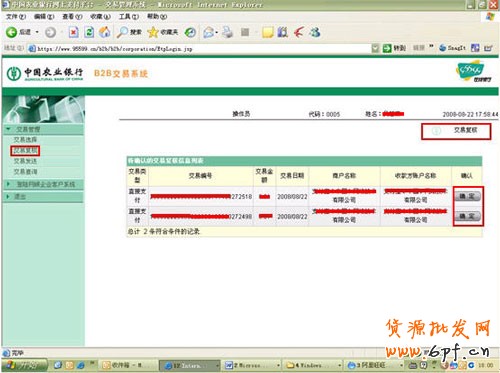The height and width of the screenshot is (373, 500).
Task: Click the 收款方账户名称 column header
Action: pos(415,176)
